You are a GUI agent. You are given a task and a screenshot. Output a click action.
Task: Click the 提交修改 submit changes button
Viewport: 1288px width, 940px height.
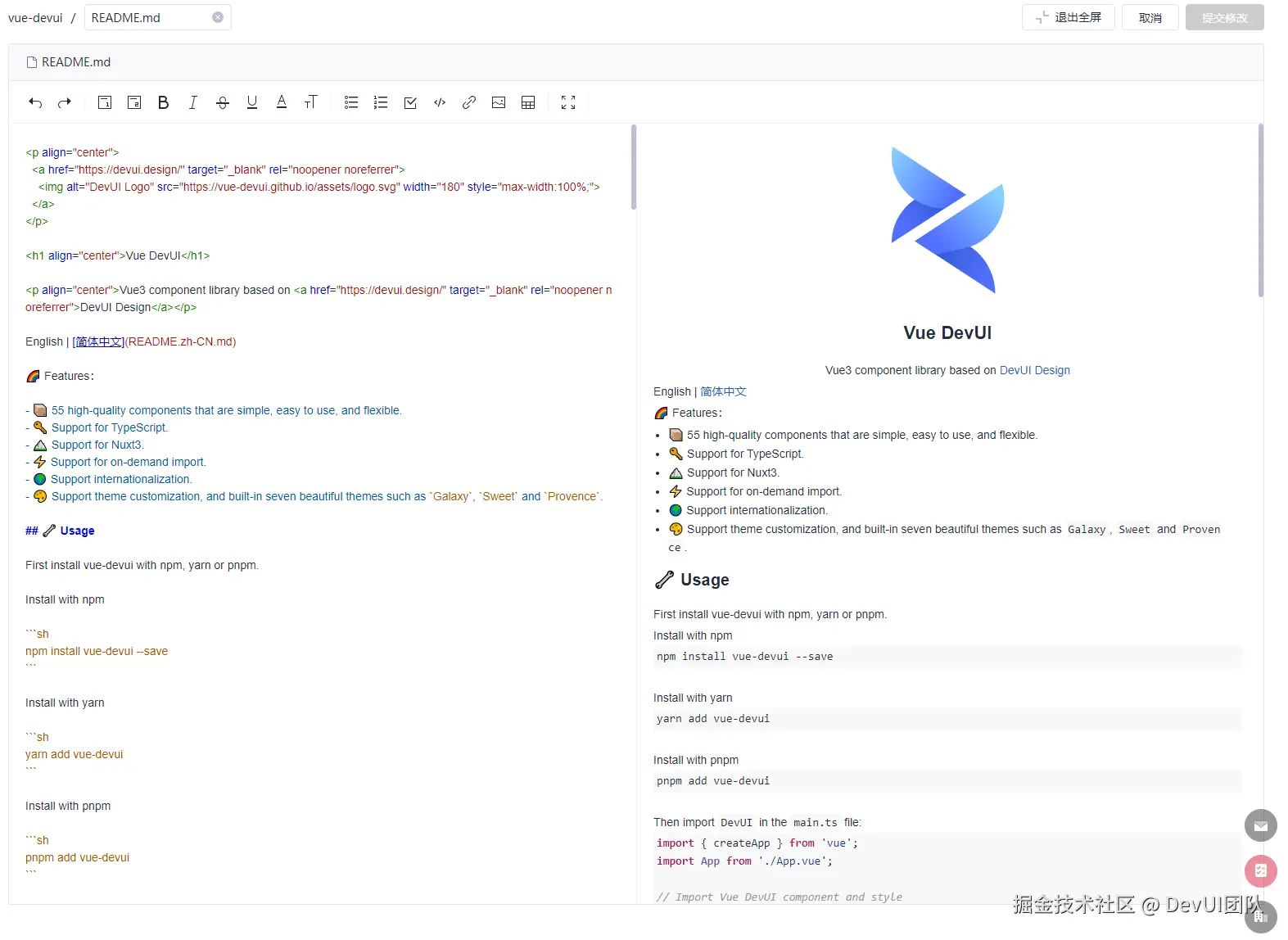(x=1225, y=17)
